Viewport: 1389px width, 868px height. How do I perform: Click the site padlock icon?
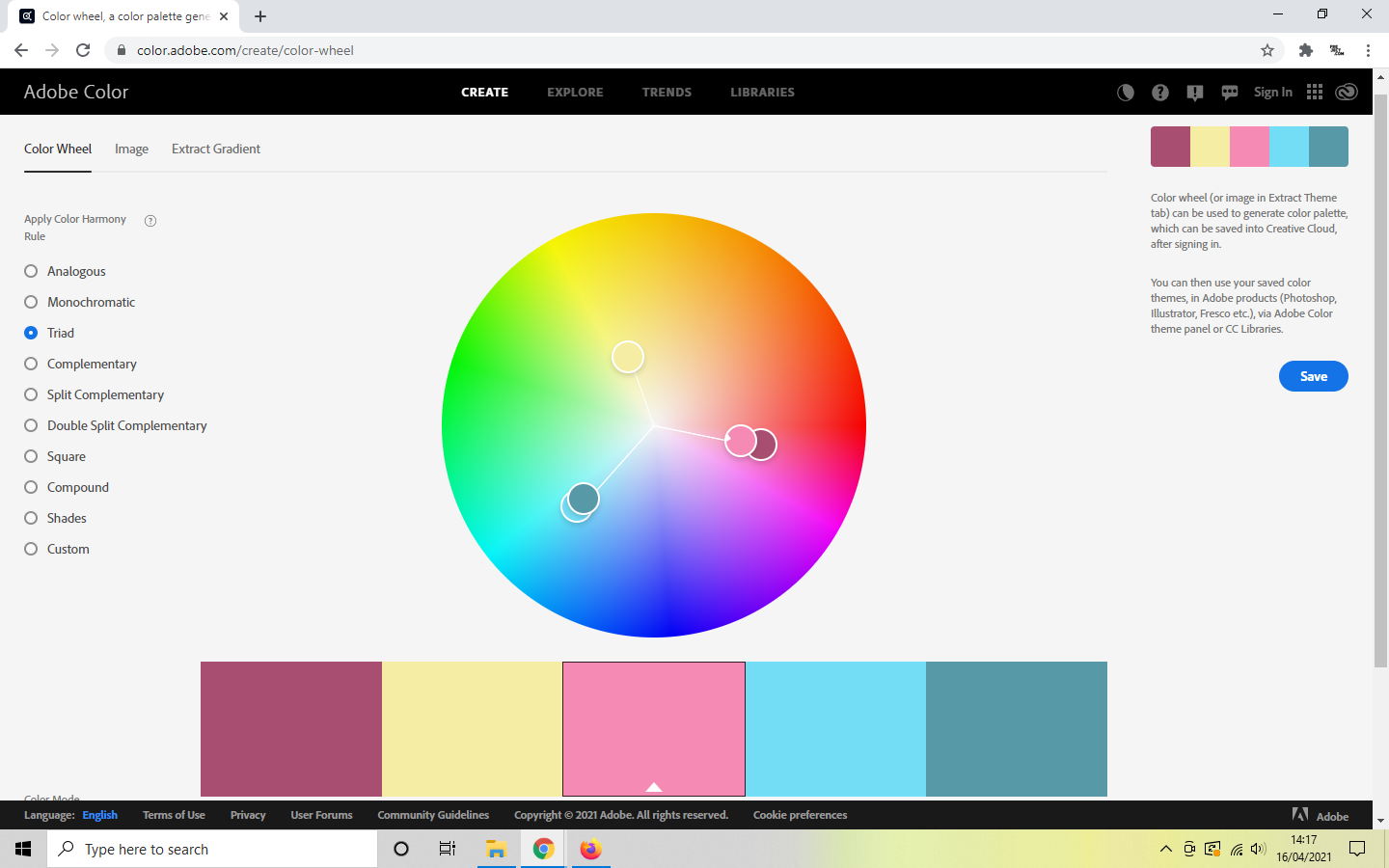click(x=122, y=50)
